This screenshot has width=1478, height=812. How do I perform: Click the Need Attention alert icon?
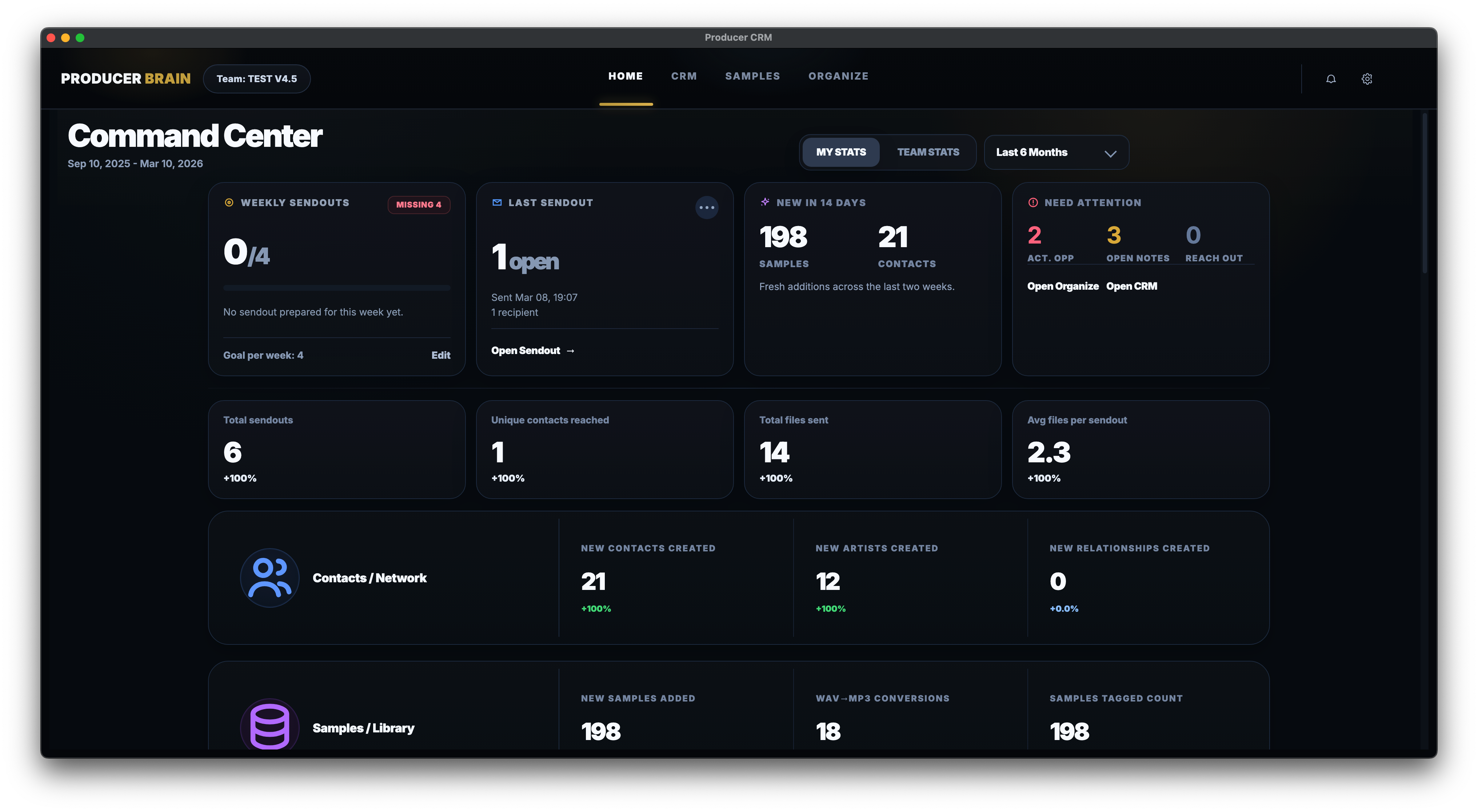(x=1033, y=202)
